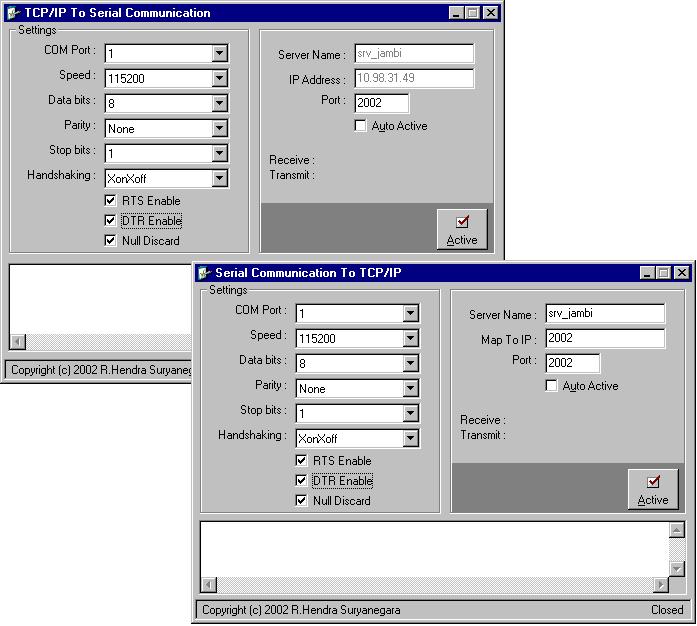Uncheck DTR Enable in Serial Communication To TCP/IP window
This screenshot has height=626, width=697.
pos(302,481)
